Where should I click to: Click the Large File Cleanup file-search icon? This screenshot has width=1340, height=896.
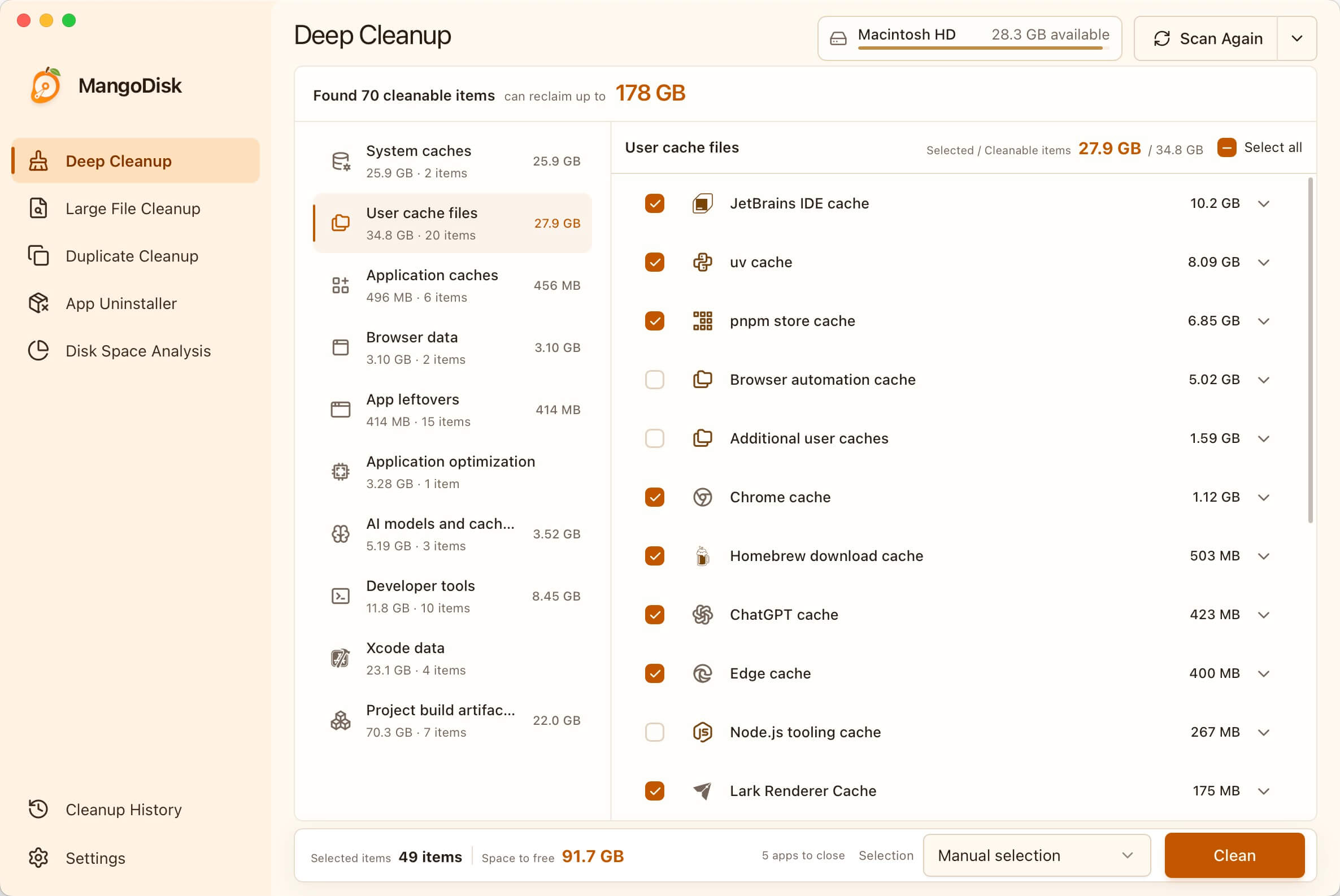pos(38,208)
